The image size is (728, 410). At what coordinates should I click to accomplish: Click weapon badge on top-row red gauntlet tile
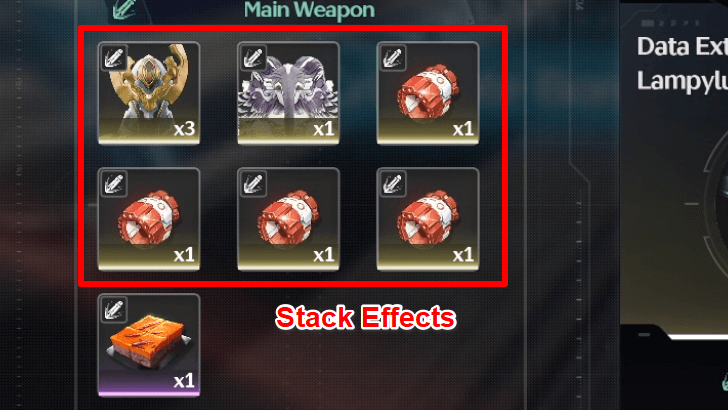pos(393,58)
